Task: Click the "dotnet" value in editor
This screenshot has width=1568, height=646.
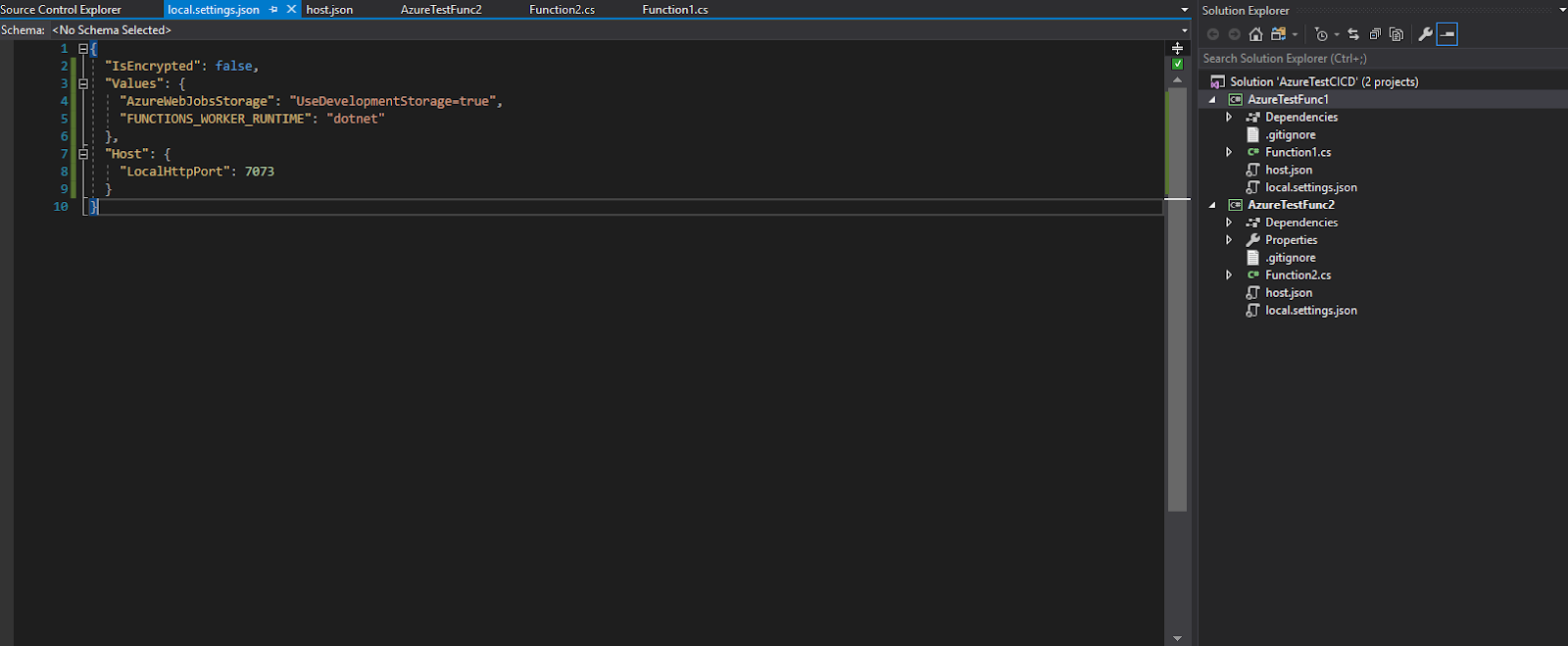Action: 356,119
